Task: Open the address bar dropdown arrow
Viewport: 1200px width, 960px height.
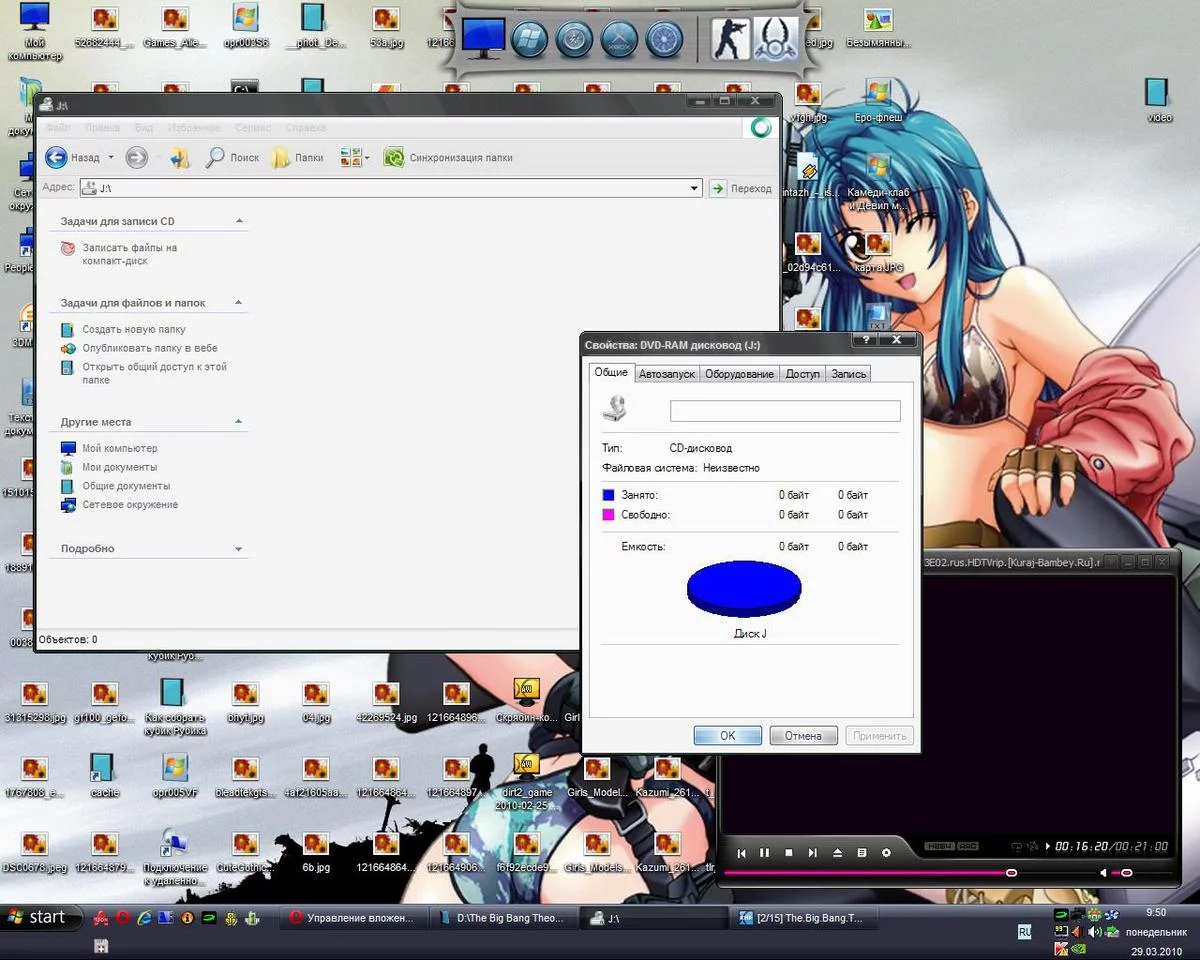Action: pyautogui.click(x=695, y=188)
